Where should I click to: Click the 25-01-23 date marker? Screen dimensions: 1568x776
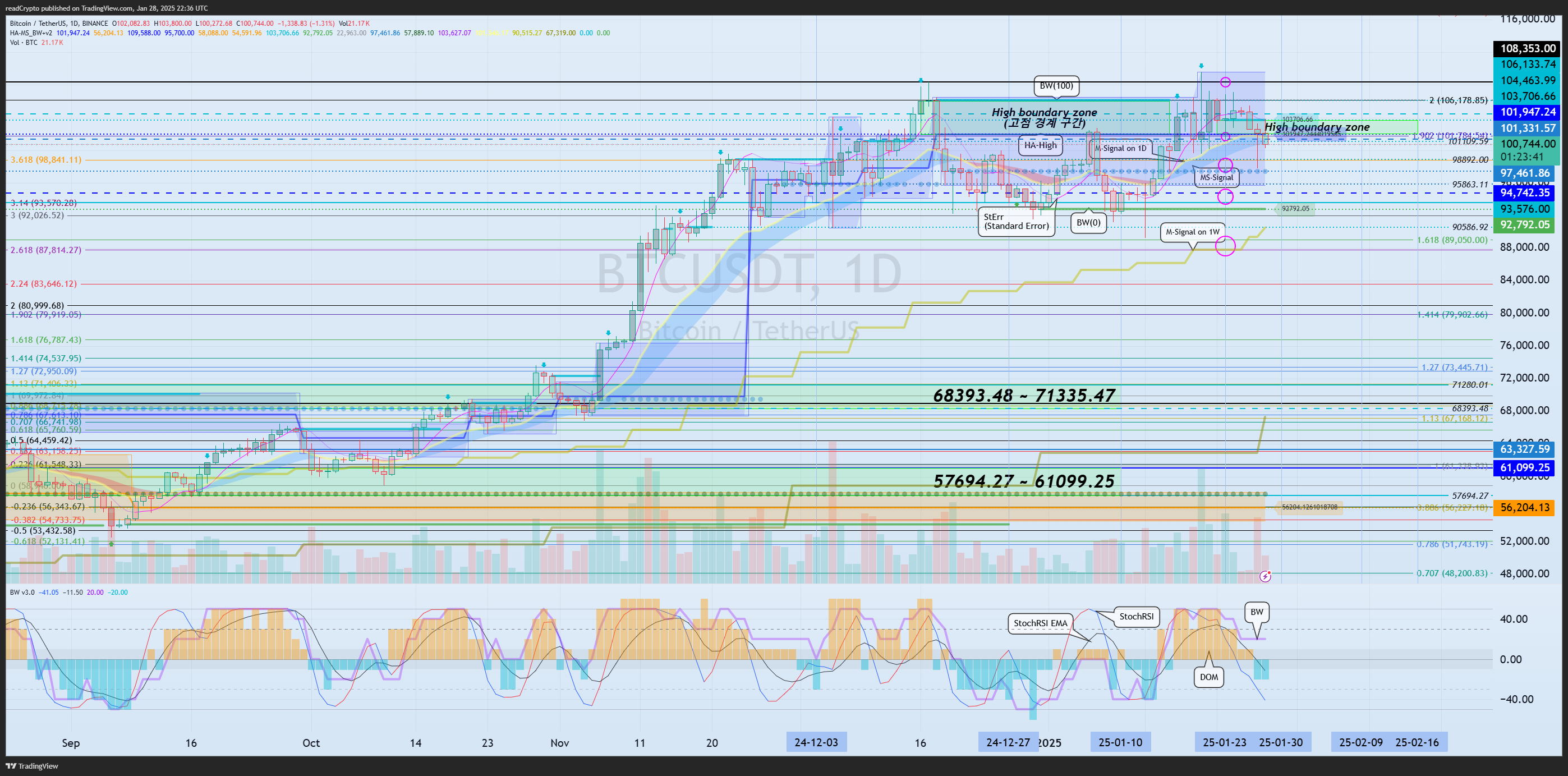pos(1225,742)
